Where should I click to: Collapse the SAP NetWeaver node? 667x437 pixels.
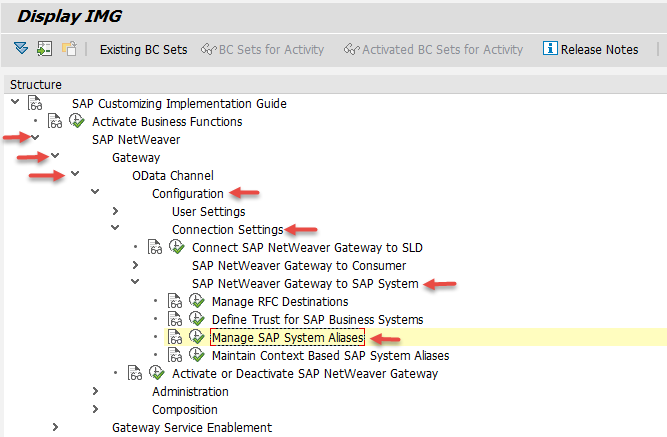(35, 140)
